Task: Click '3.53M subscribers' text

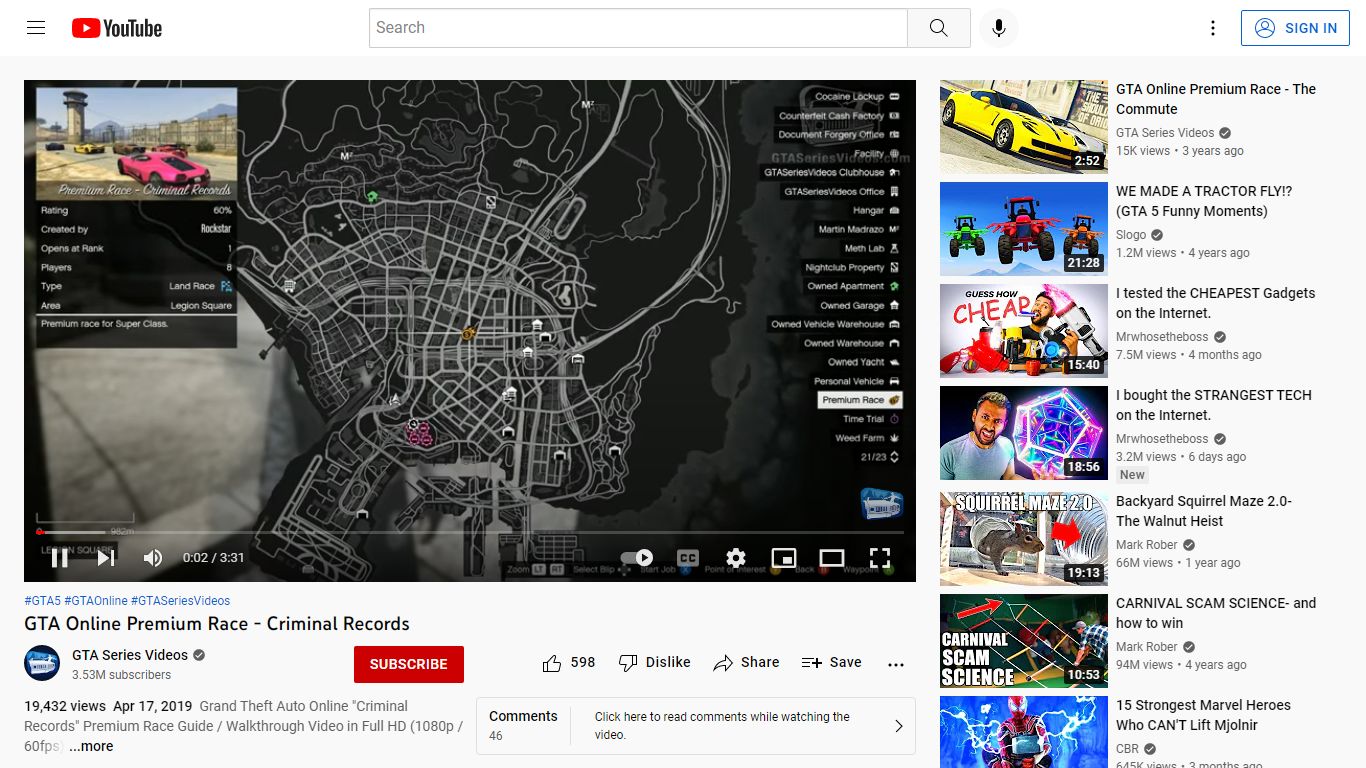Action: point(121,675)
